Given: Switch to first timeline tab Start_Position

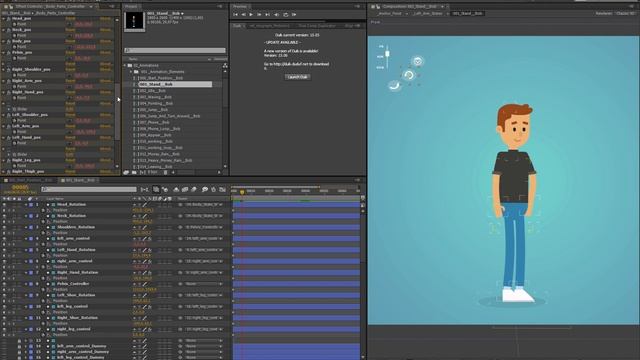Looking at the screenshot, I should click(x=30, y=180).
